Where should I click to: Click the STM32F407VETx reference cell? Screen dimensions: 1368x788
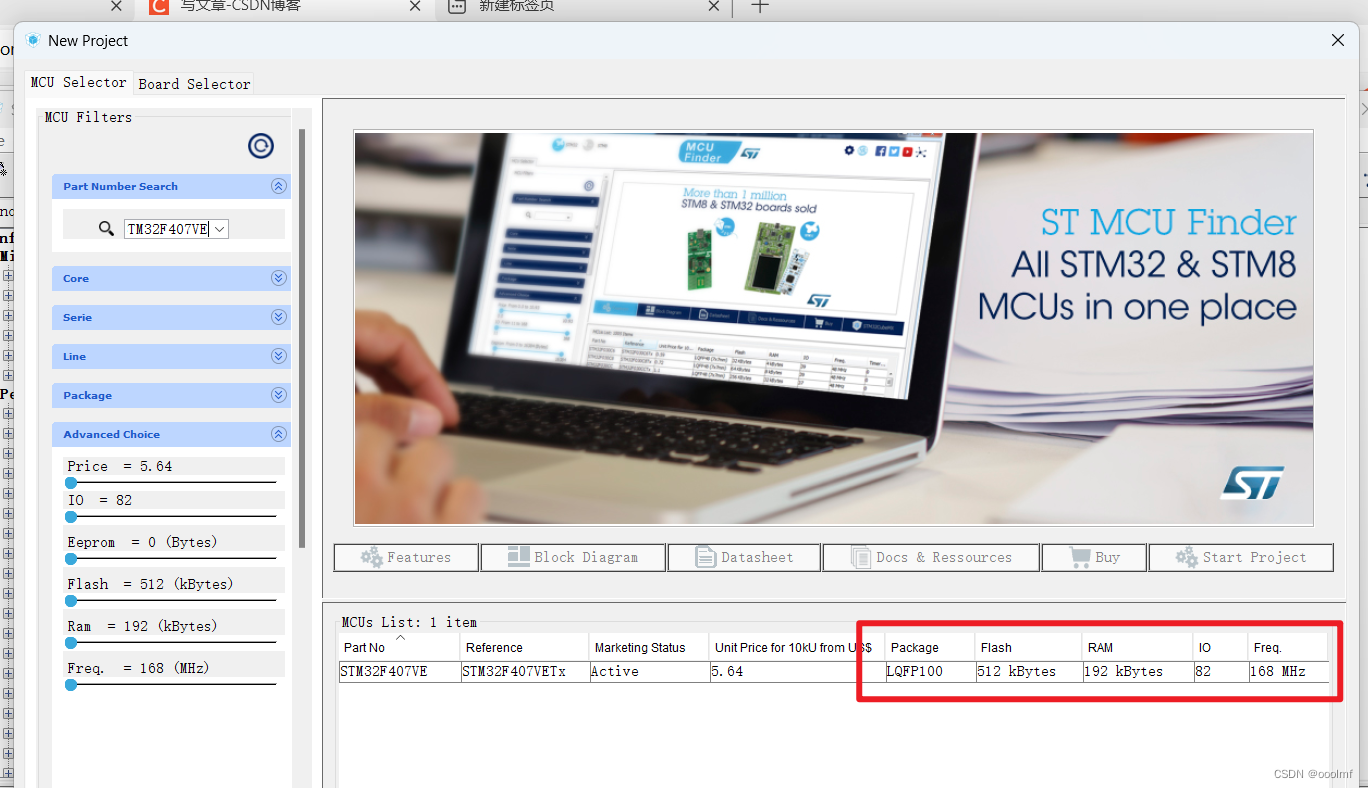pyautogui.click(x=524, y=672)
